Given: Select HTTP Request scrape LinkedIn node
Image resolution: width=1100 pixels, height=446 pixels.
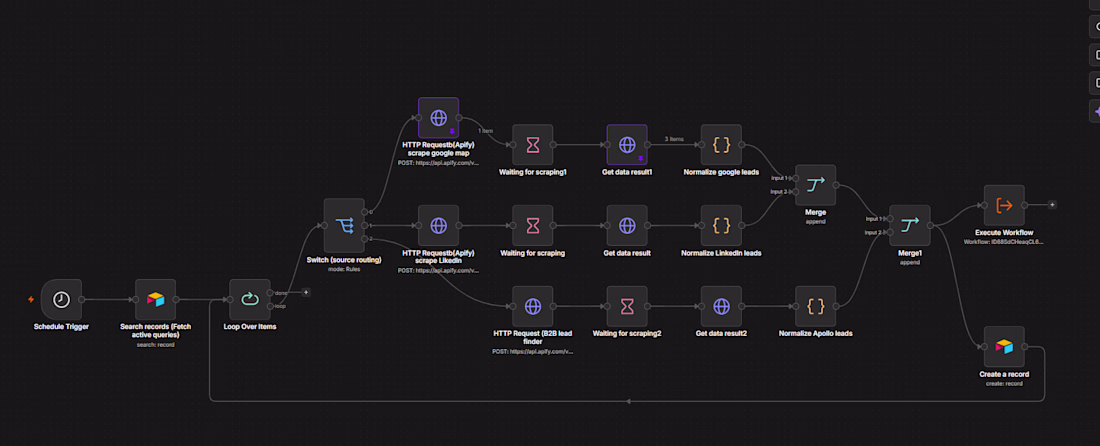Looking at the screenshot, I should [438, 225].
